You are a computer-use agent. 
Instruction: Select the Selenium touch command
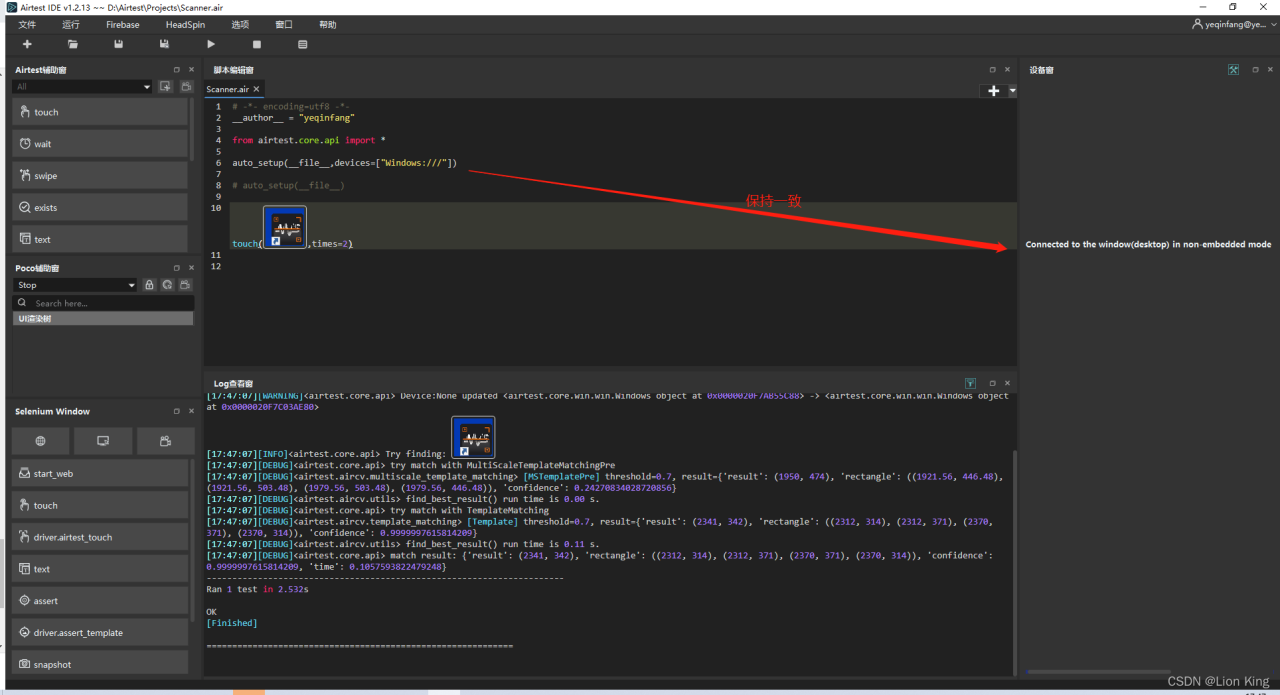[100, 505]
